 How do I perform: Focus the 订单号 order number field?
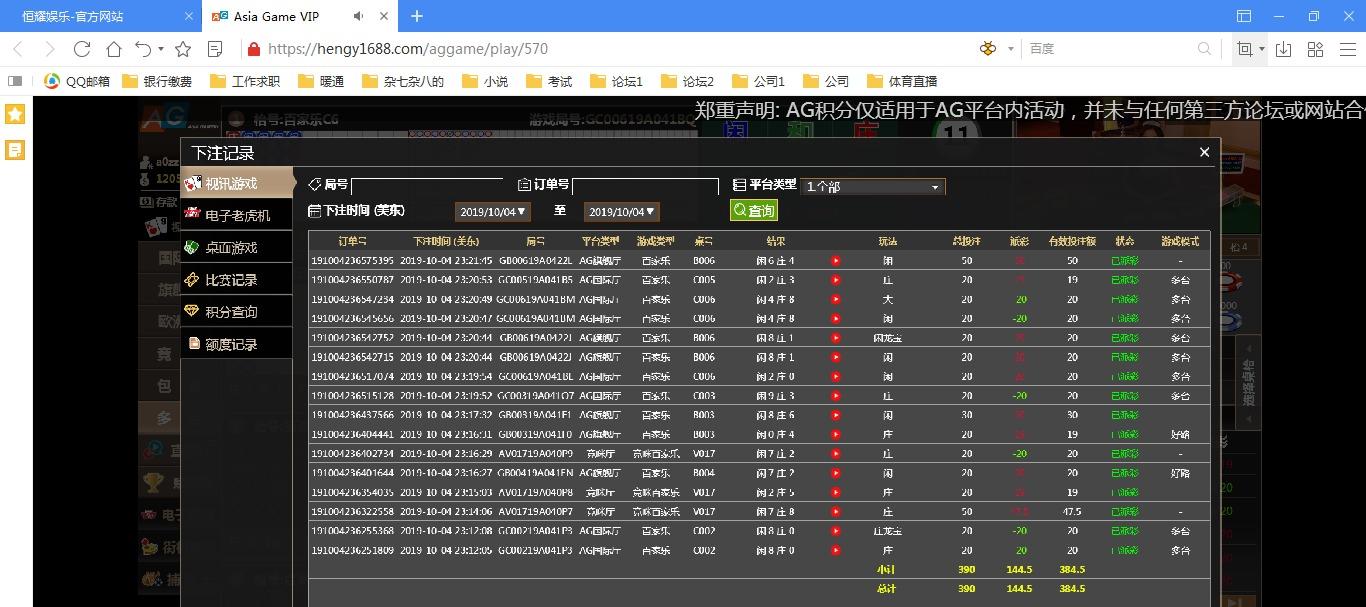pos(645,186)
